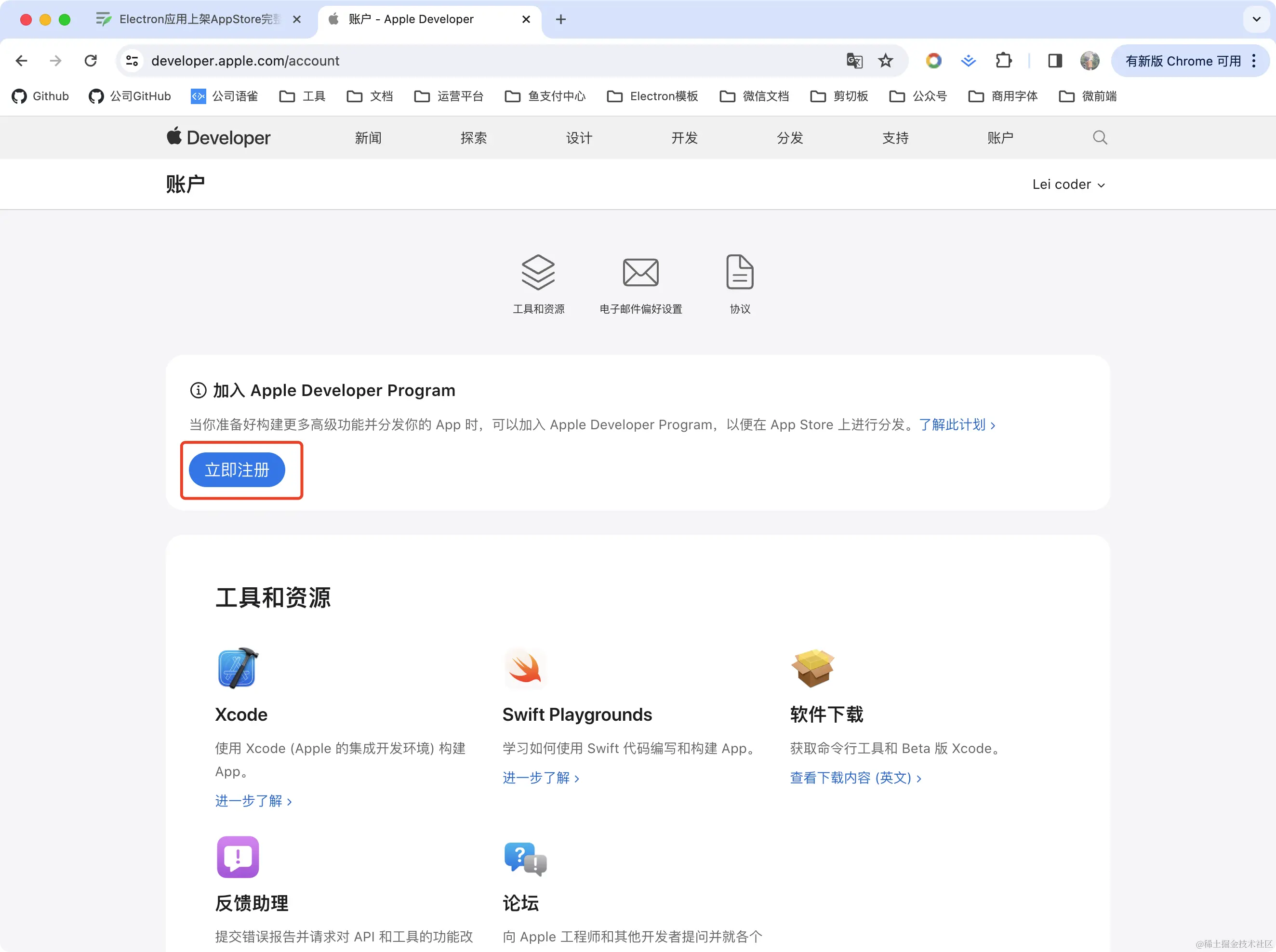Open the 账户 nav menu item
1276x952 pixels.
(x=1000, y=138)
